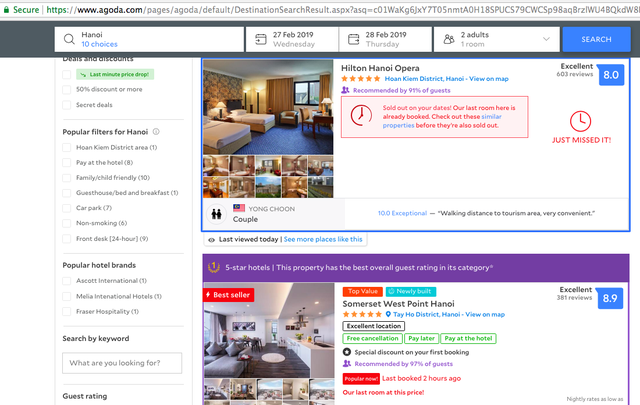Click the couple traveler icon
The image size is (640, 405).
tap(216, 214)
